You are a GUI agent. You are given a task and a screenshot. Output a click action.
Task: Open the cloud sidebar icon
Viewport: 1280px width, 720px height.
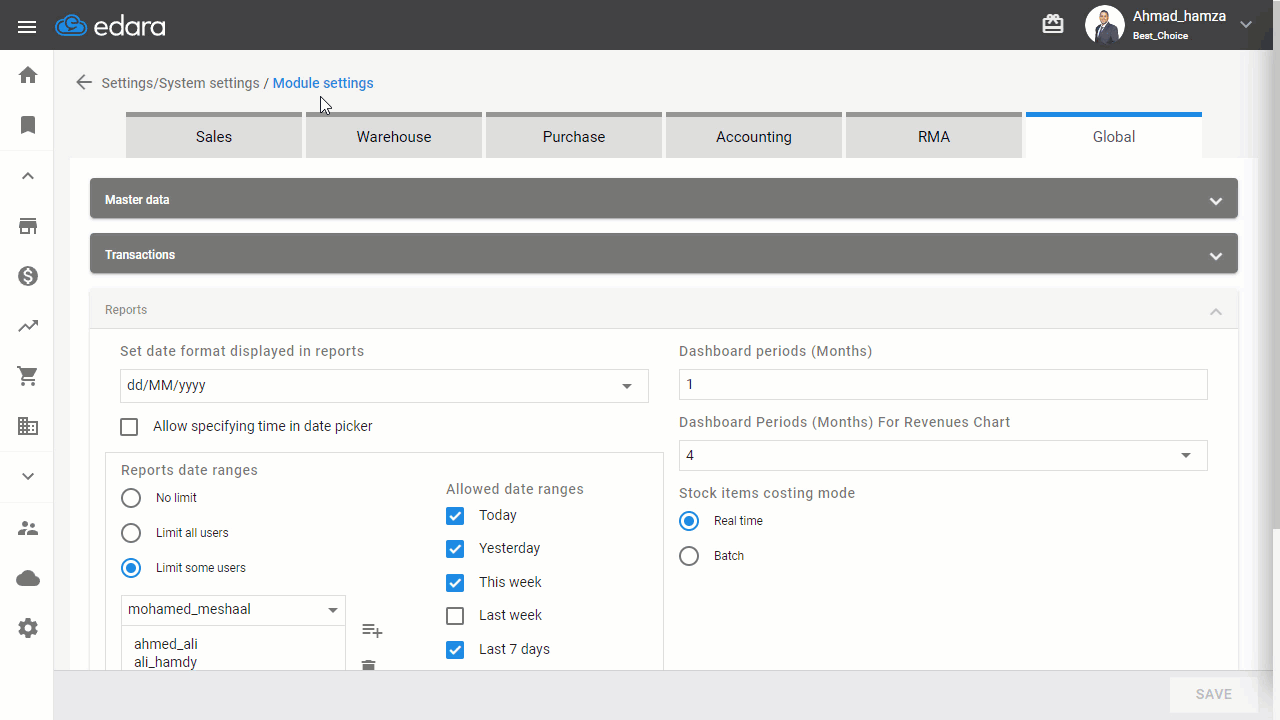click(28, 578)
